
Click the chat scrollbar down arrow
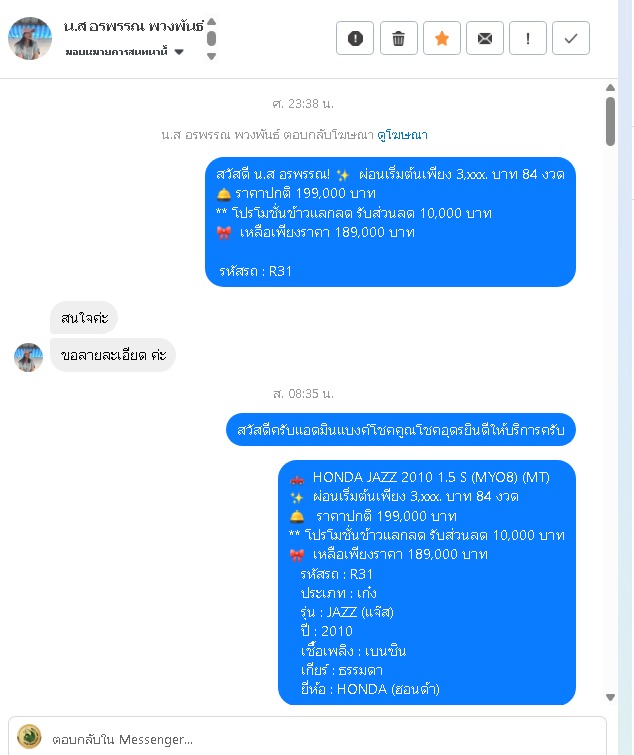[x=610, y=697]
